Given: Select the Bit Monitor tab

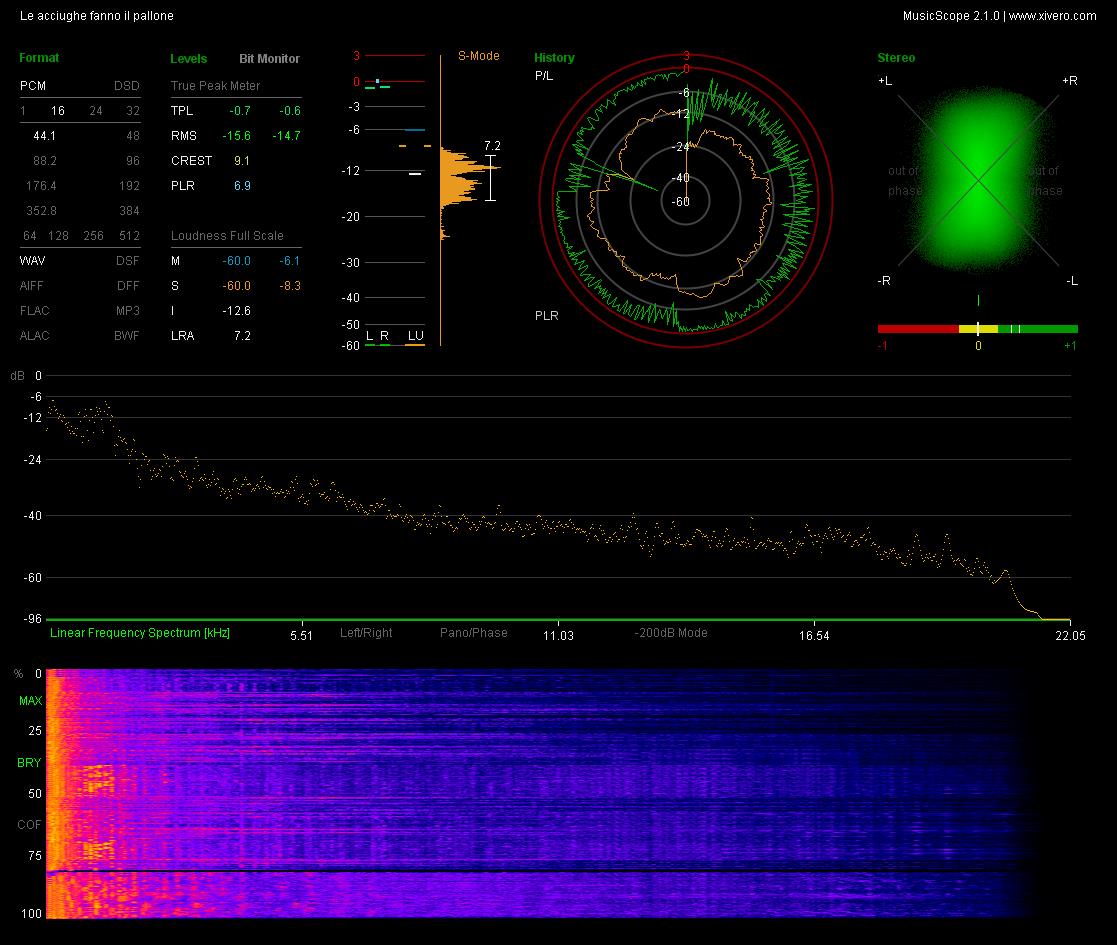Looking at the screenshot, I should 269,58.
